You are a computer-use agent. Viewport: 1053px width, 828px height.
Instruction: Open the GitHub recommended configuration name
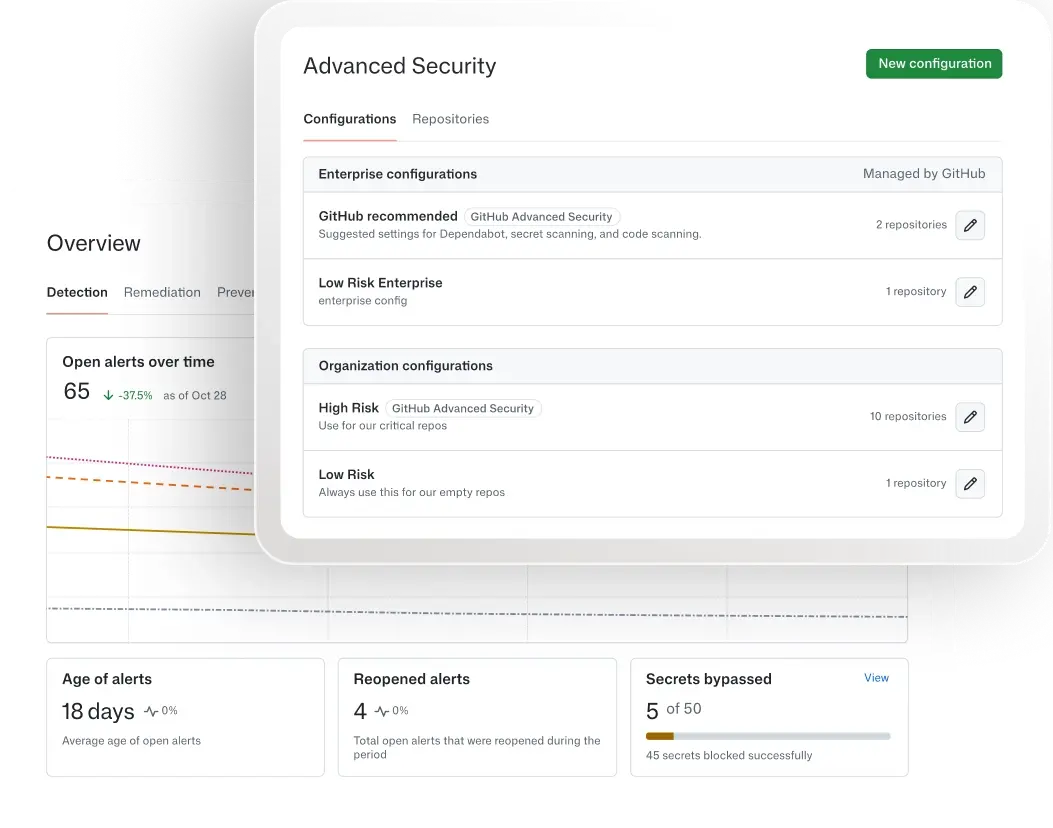387,216
